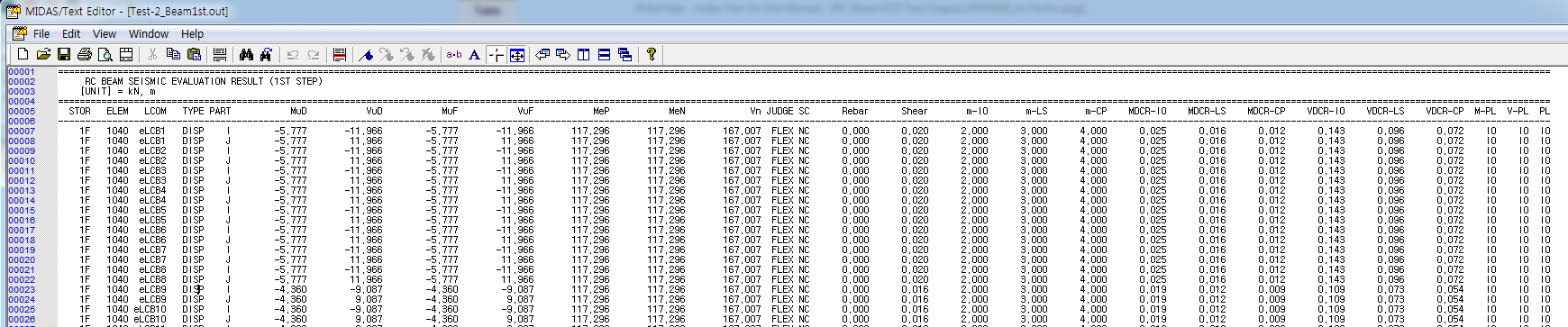Open the Edit menu

click(x=71, y=33)
